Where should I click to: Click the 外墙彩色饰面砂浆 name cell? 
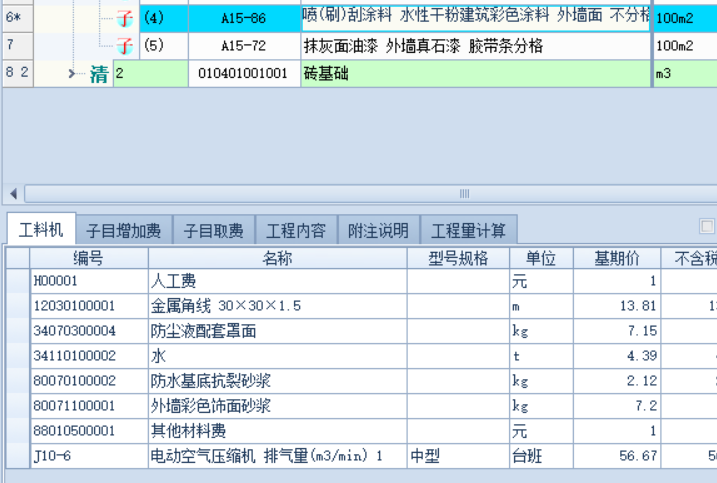(x=278, y=406)
